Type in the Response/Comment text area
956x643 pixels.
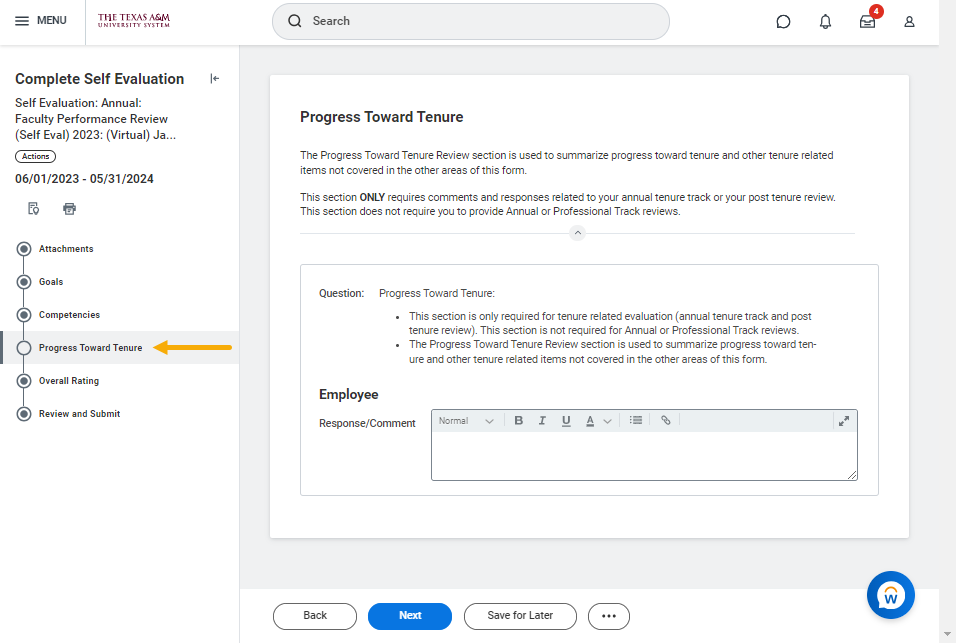pos(643,456)
